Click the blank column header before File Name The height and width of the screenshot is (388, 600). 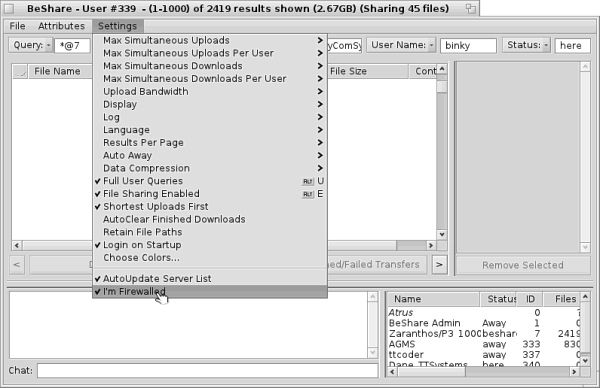coord(20,71)
